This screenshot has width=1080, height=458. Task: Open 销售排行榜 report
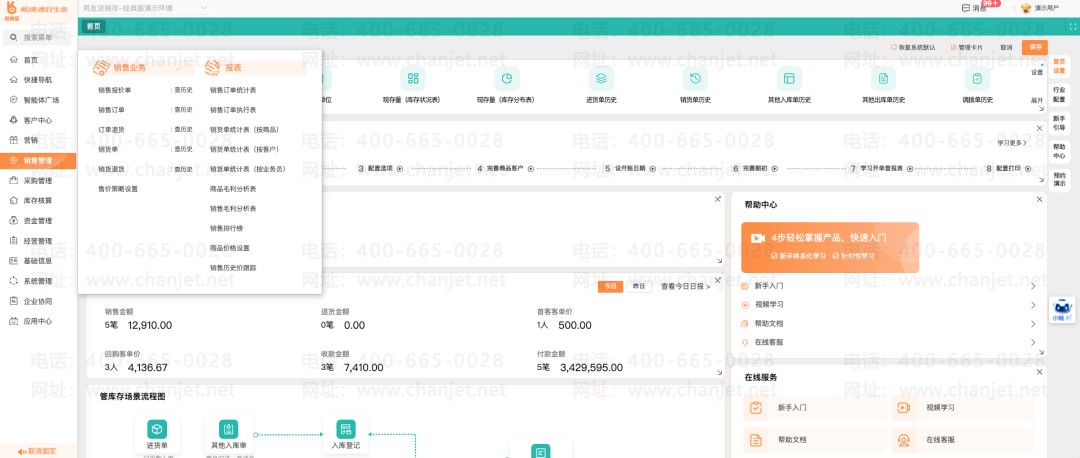pos(227,228)
